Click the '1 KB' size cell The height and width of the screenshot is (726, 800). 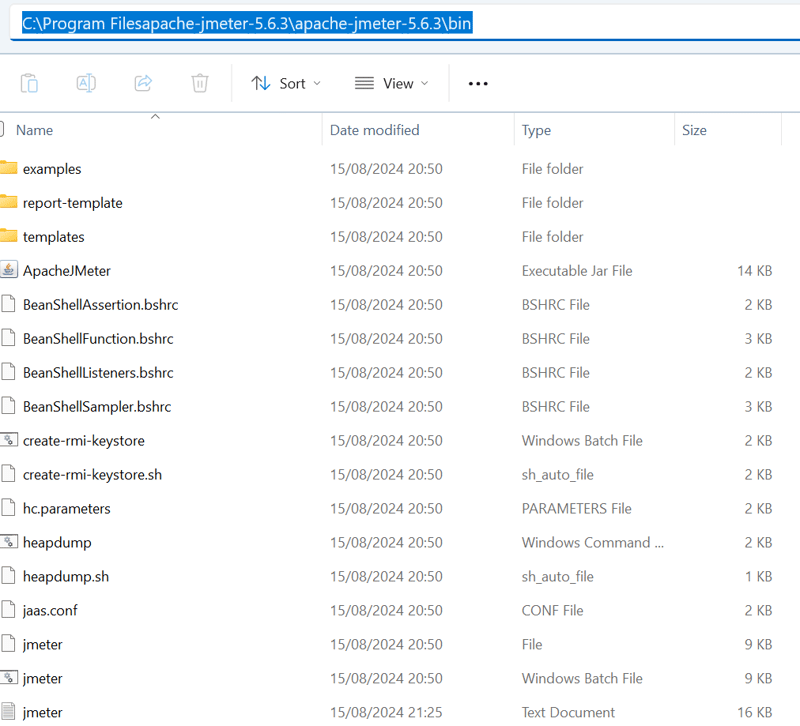[x=758, y=577]
